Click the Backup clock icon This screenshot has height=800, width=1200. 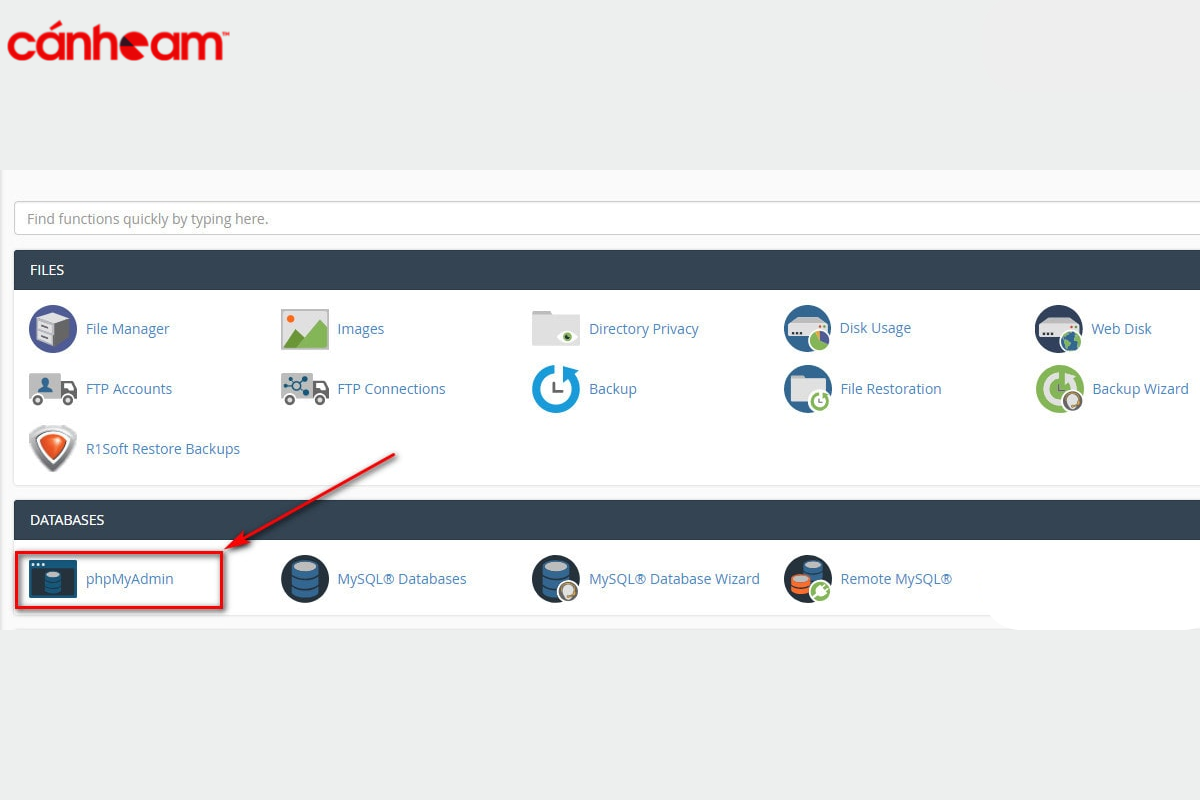tap(556, 389)
